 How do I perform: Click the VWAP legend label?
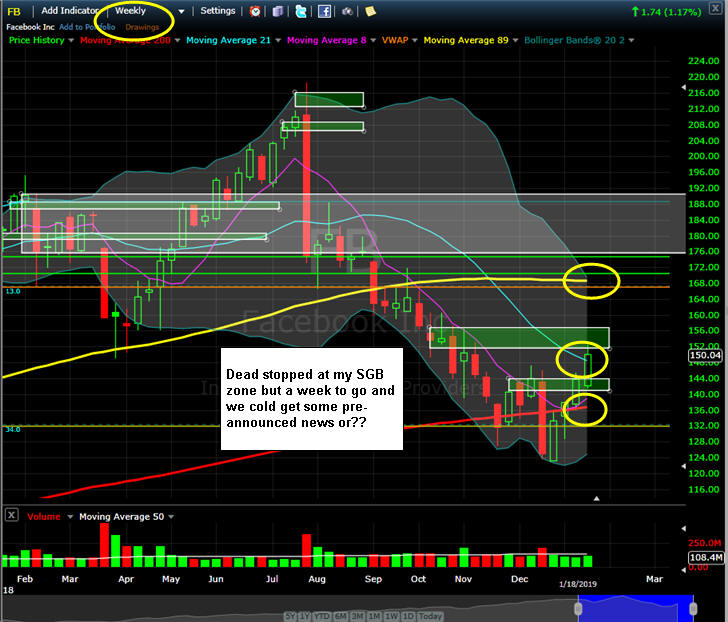395,40
